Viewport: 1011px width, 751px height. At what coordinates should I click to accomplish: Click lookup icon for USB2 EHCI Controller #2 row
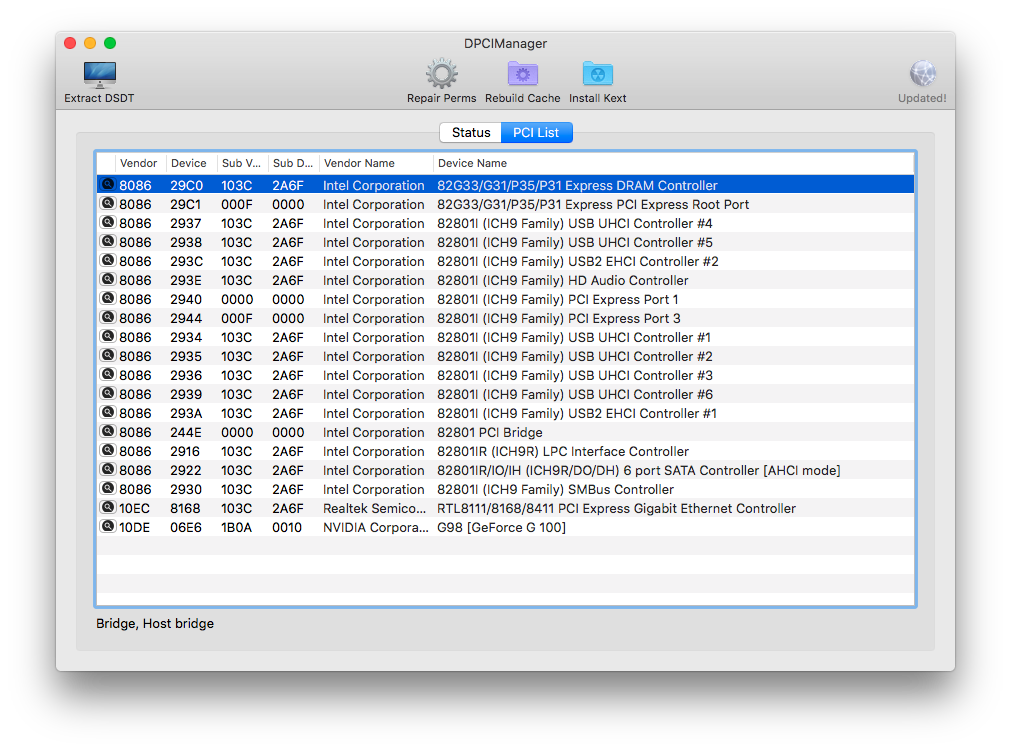pos(108,260)
